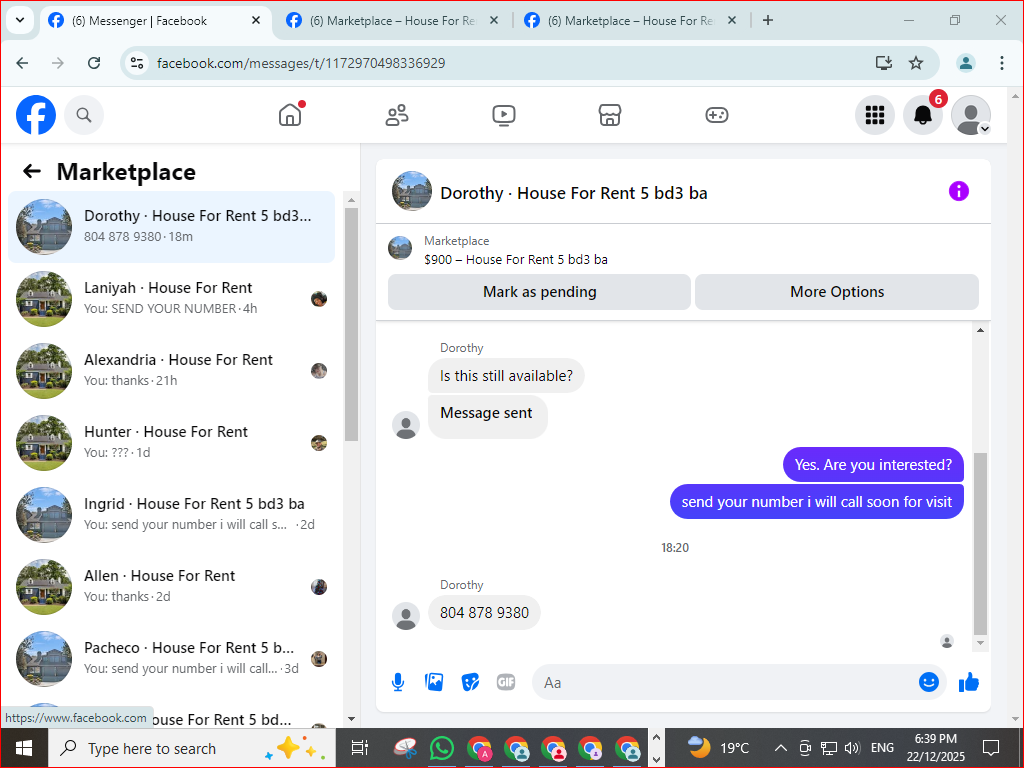The width and height of the screenshot is (1024, 768).
Task: Choose a sticker with the sticker icon
Action: click(x=470, y=682)
